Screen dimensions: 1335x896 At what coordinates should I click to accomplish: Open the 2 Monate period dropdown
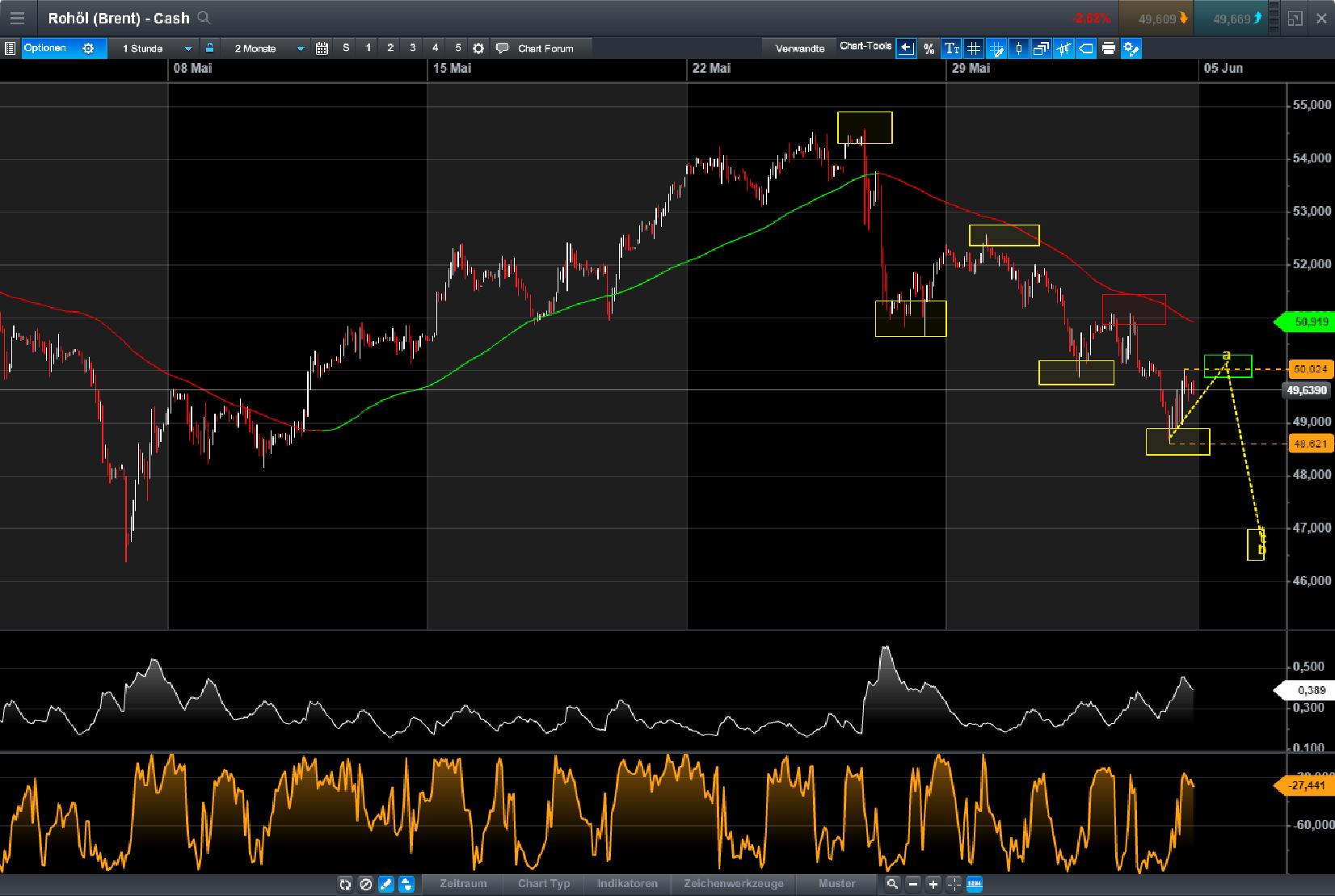tap(267, 48)
